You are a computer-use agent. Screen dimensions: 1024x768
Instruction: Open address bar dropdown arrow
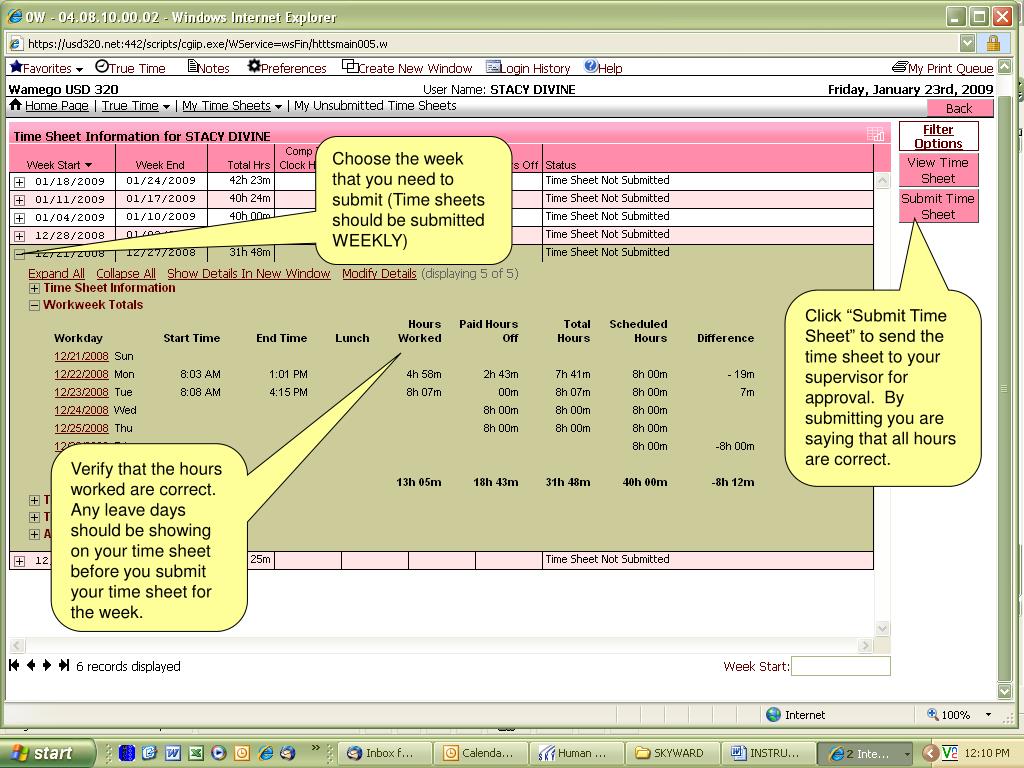[x=968, y=44]
